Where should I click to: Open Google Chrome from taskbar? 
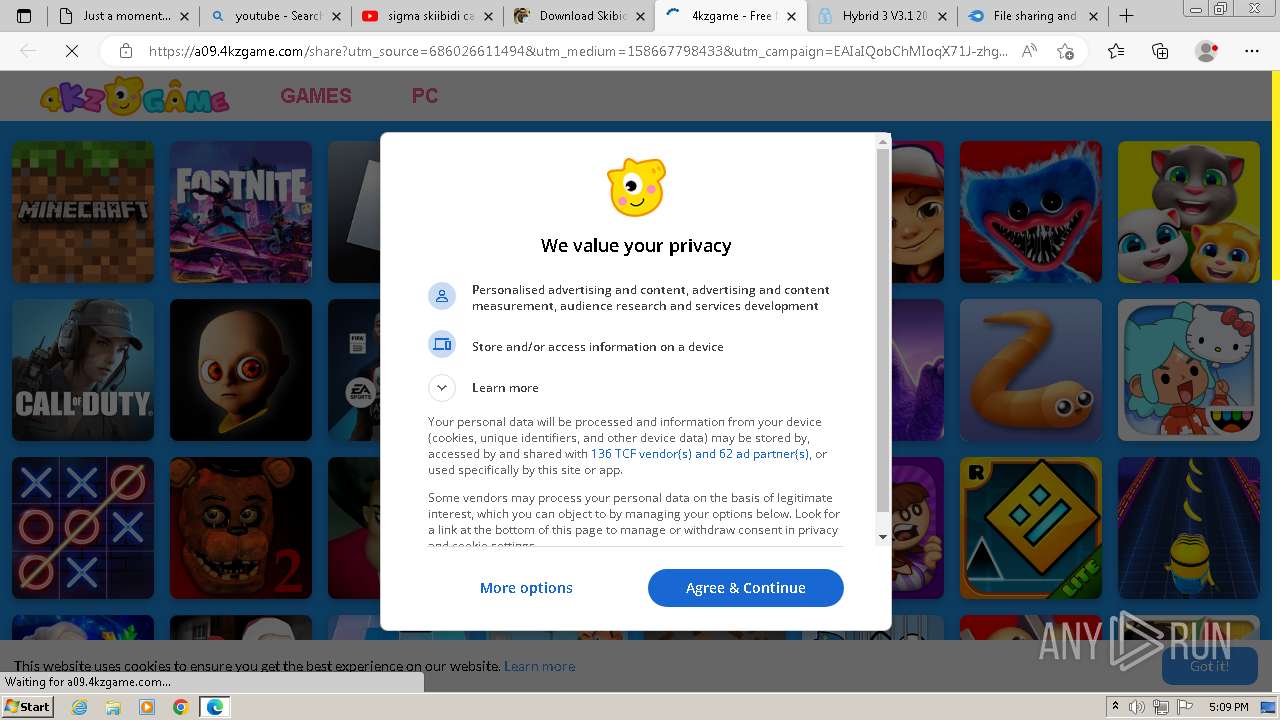180,707
